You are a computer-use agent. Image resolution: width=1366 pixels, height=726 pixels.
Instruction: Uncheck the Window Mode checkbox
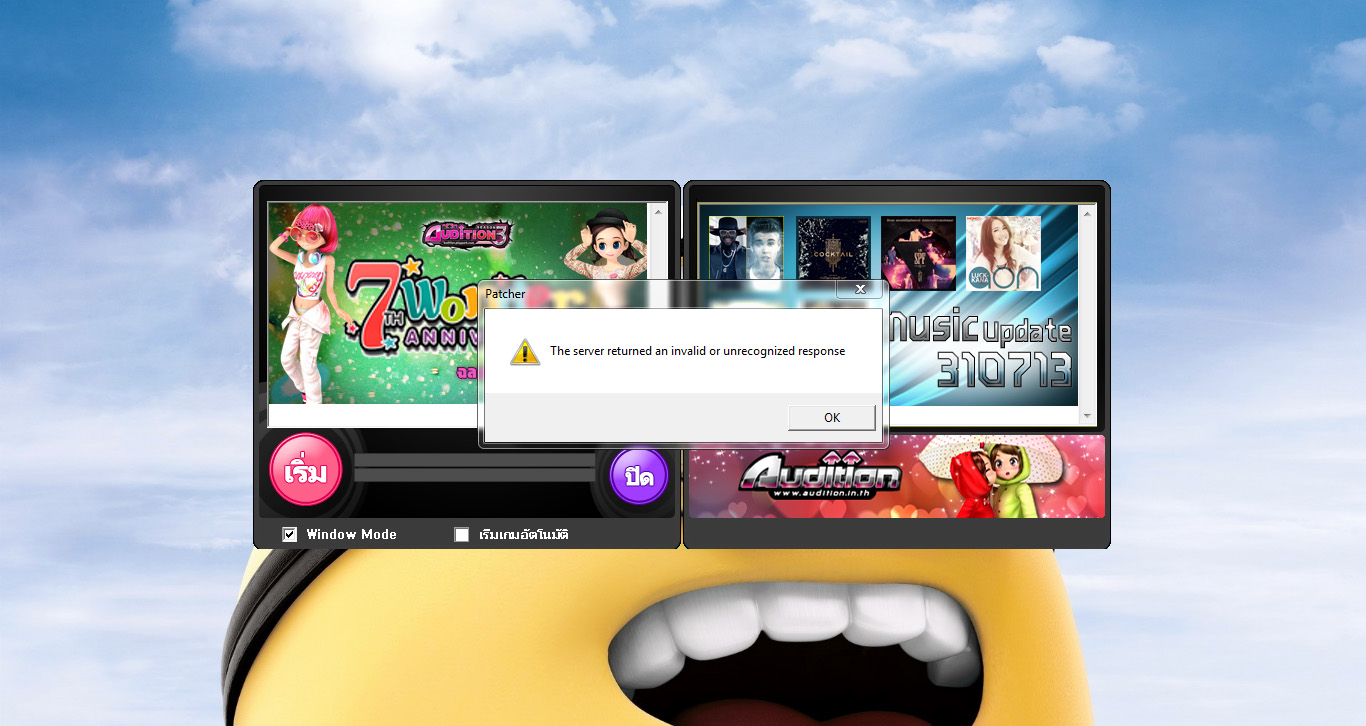290,534
